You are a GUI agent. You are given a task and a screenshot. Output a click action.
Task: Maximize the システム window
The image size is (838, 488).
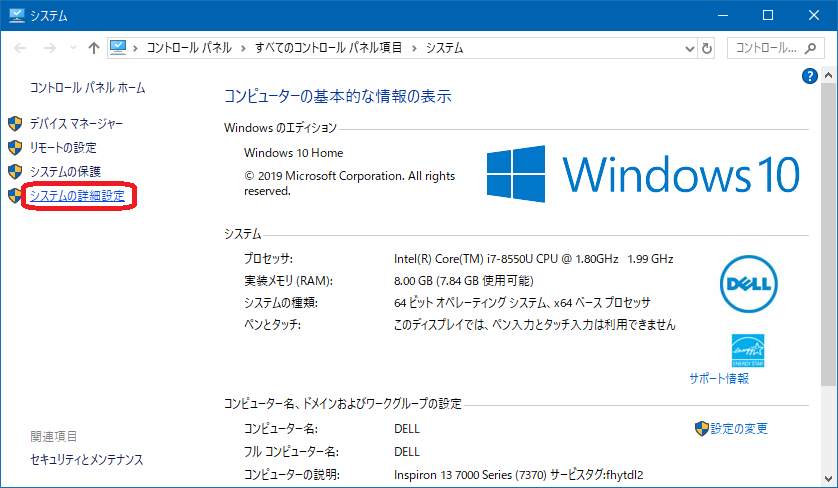pos(768,16)
